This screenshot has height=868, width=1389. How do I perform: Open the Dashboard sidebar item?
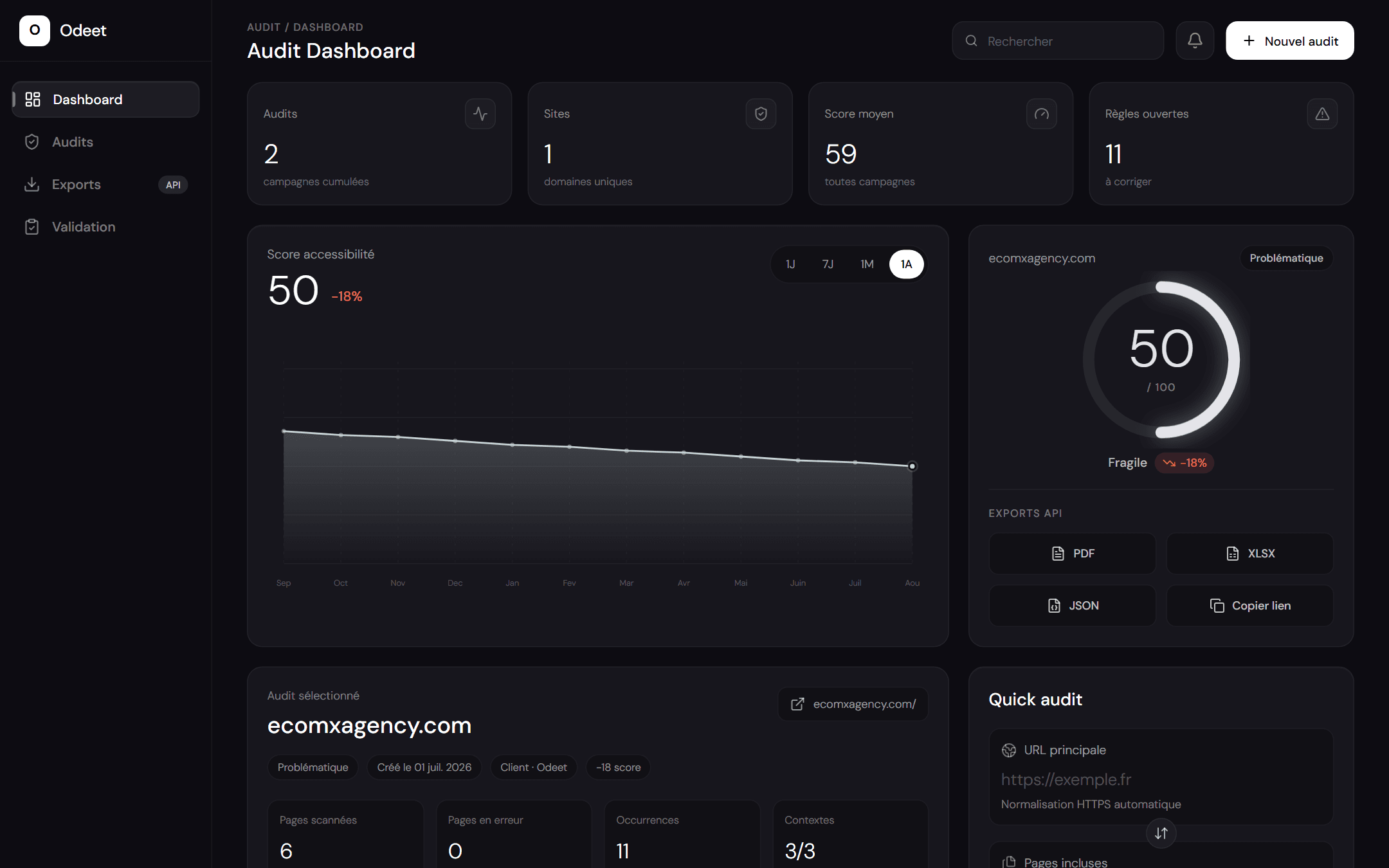click(105, 100)
